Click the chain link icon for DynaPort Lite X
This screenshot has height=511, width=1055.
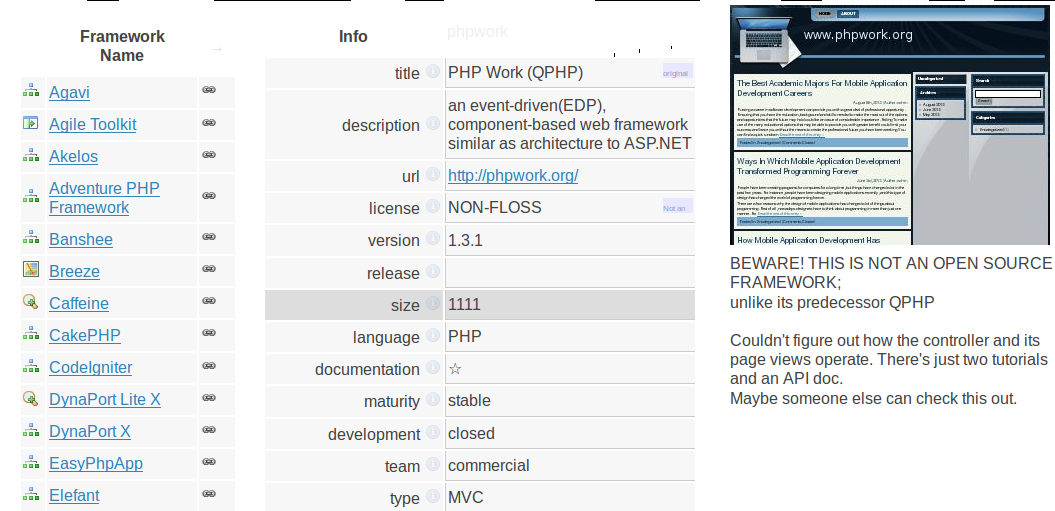tap(209, 397)
